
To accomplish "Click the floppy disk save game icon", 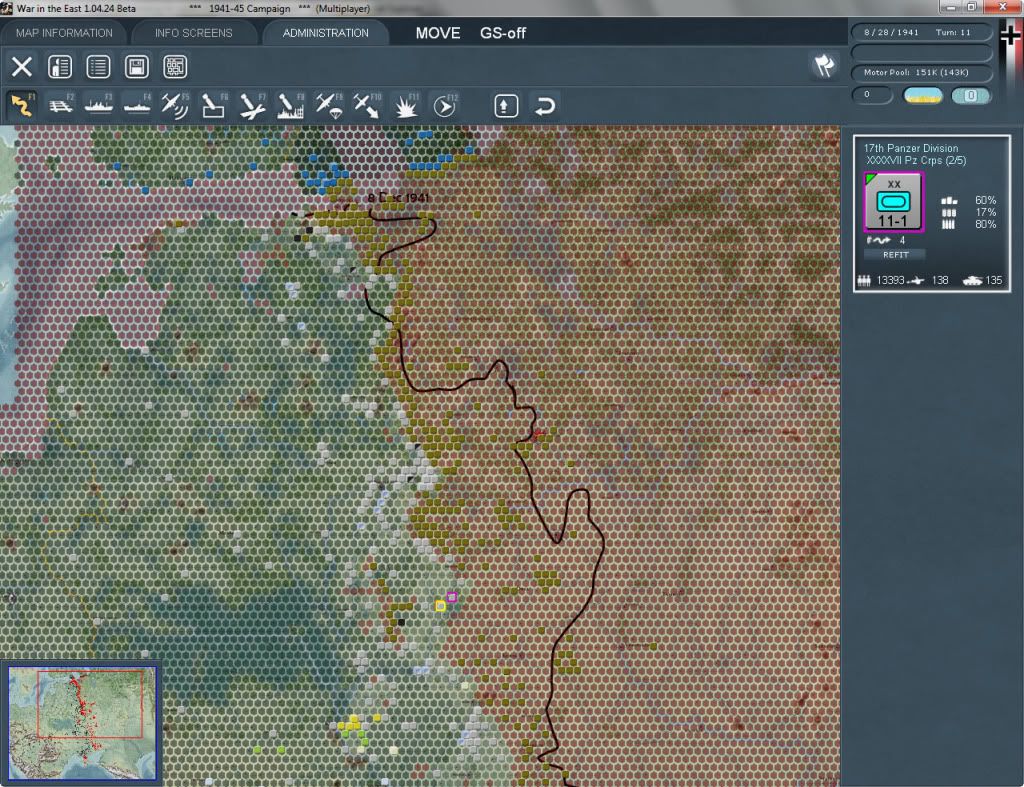I will click(x=136, y=67).
